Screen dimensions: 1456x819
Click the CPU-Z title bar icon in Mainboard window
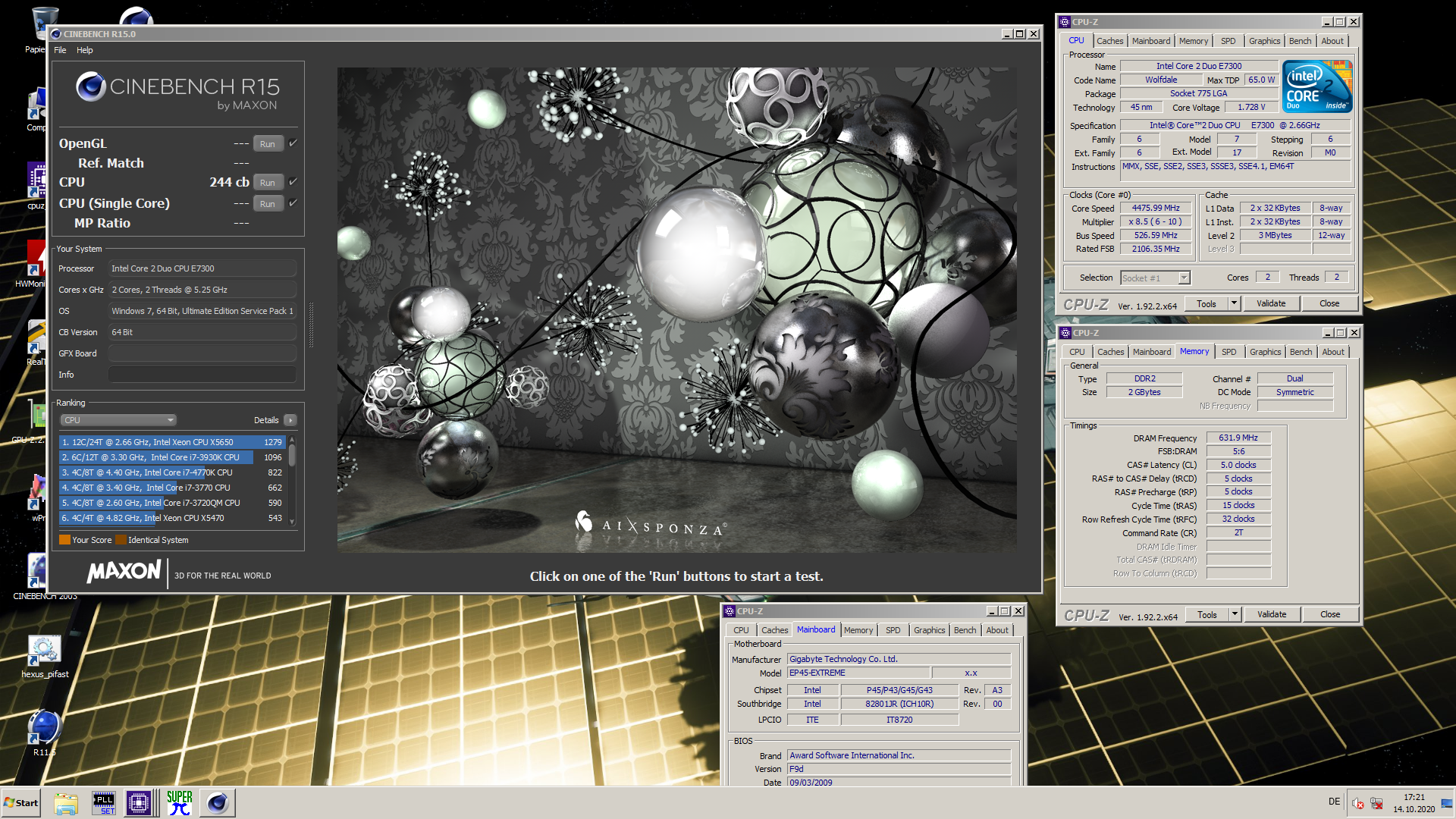pos(730,611)
